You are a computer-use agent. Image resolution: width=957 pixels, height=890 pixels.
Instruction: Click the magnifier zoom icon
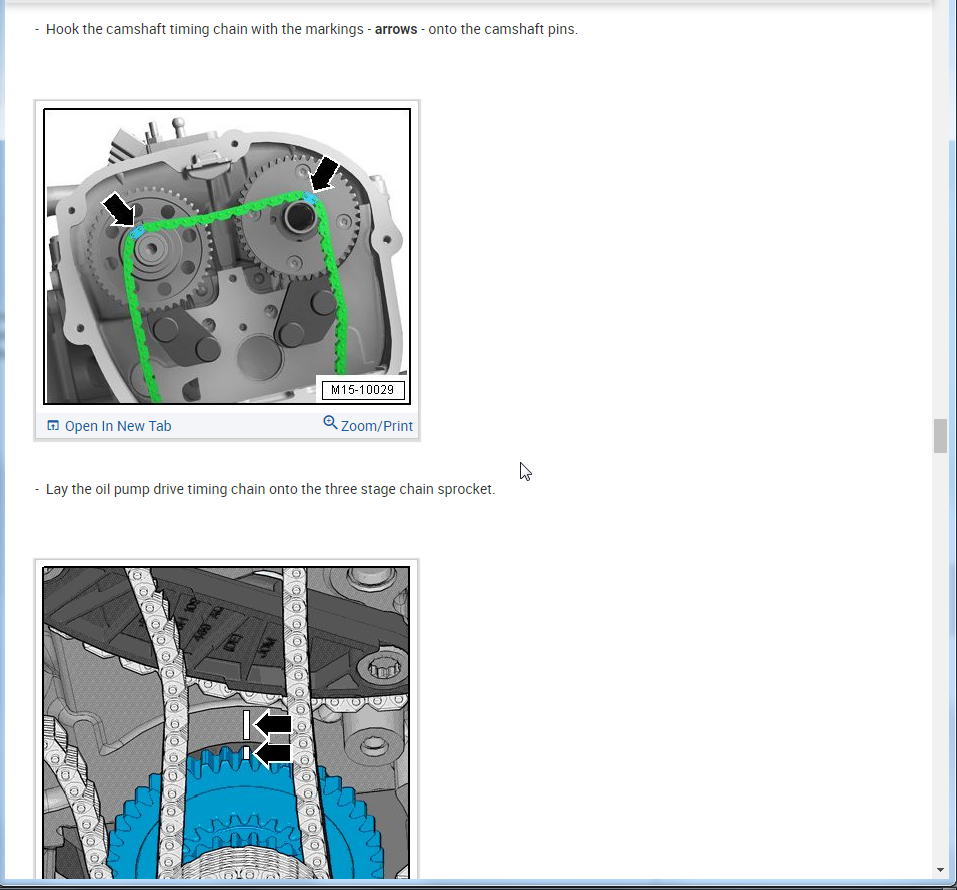pyautogui.click(x=330, y=422)
